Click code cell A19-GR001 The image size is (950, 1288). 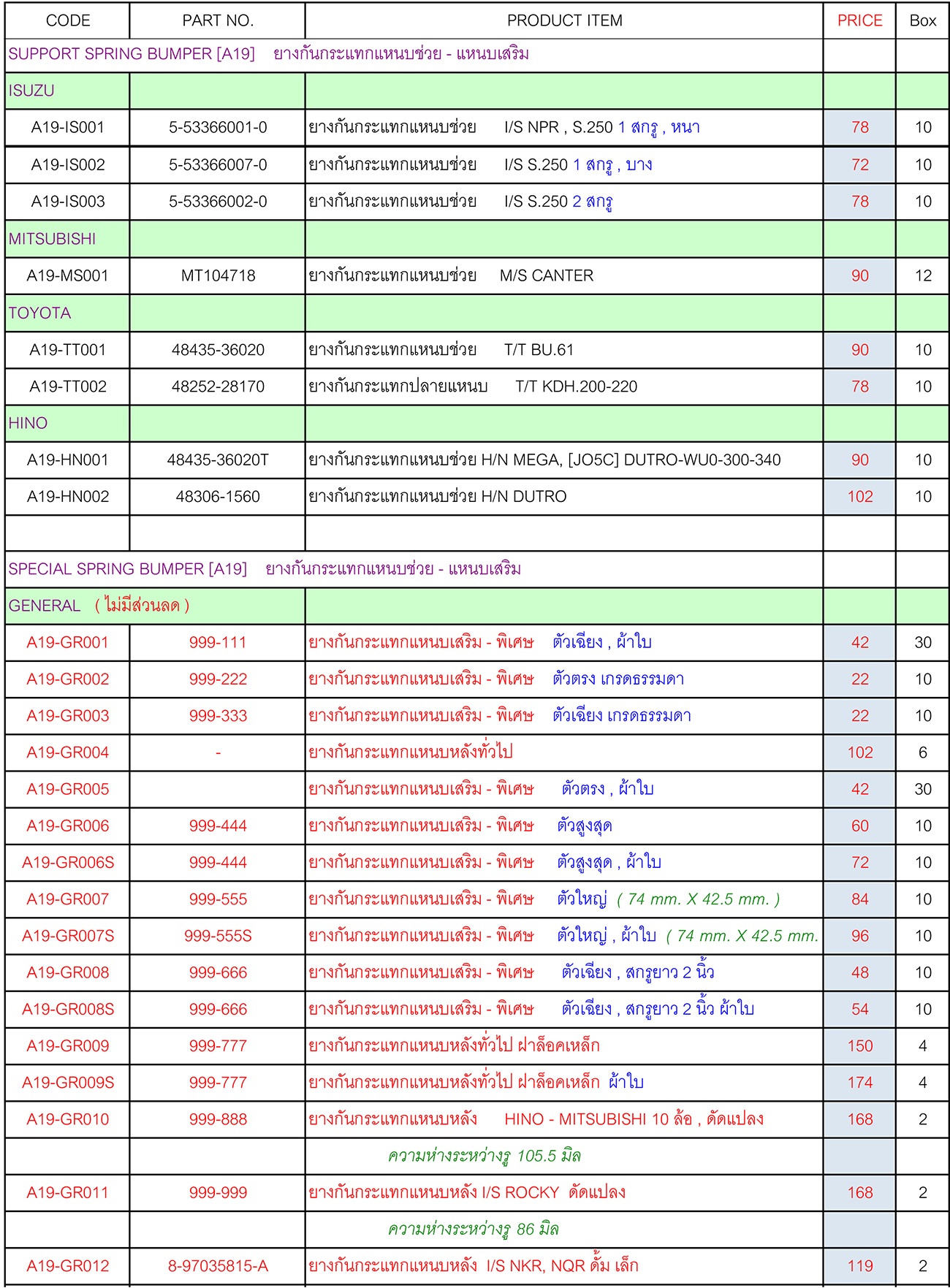coord(68,643)
